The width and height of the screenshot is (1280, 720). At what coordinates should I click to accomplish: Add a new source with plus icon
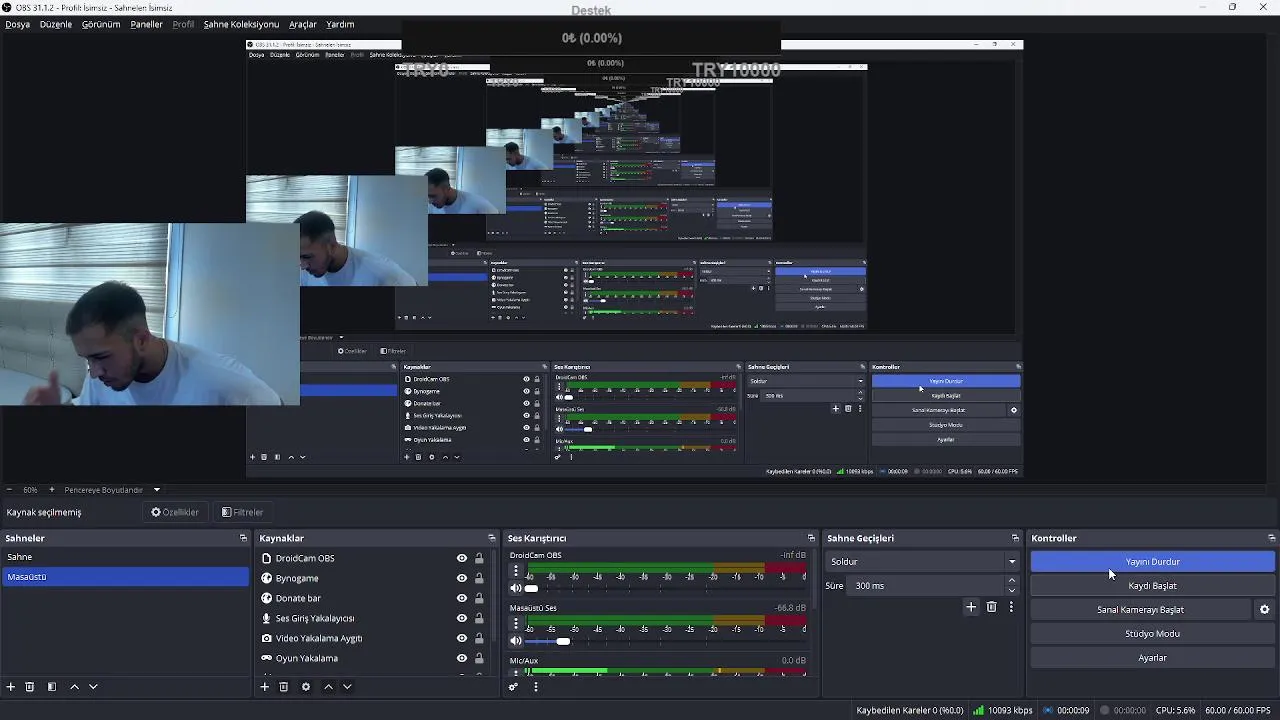[265, 687]
